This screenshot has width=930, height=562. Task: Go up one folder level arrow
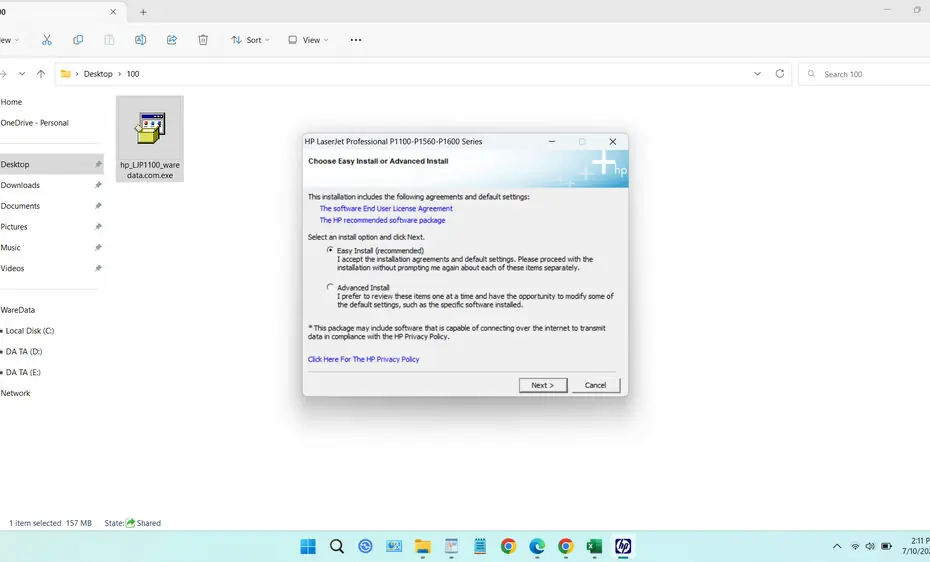(41, 74)
